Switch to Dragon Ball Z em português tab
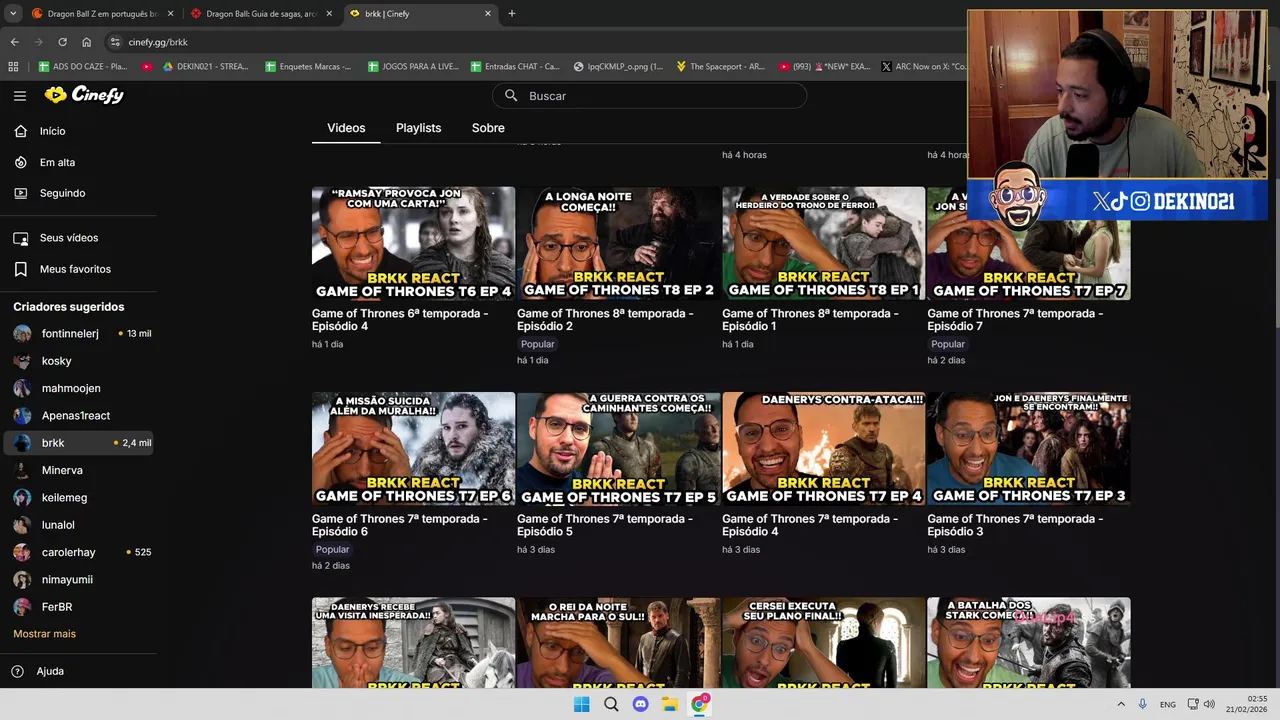 click(101, 14)
